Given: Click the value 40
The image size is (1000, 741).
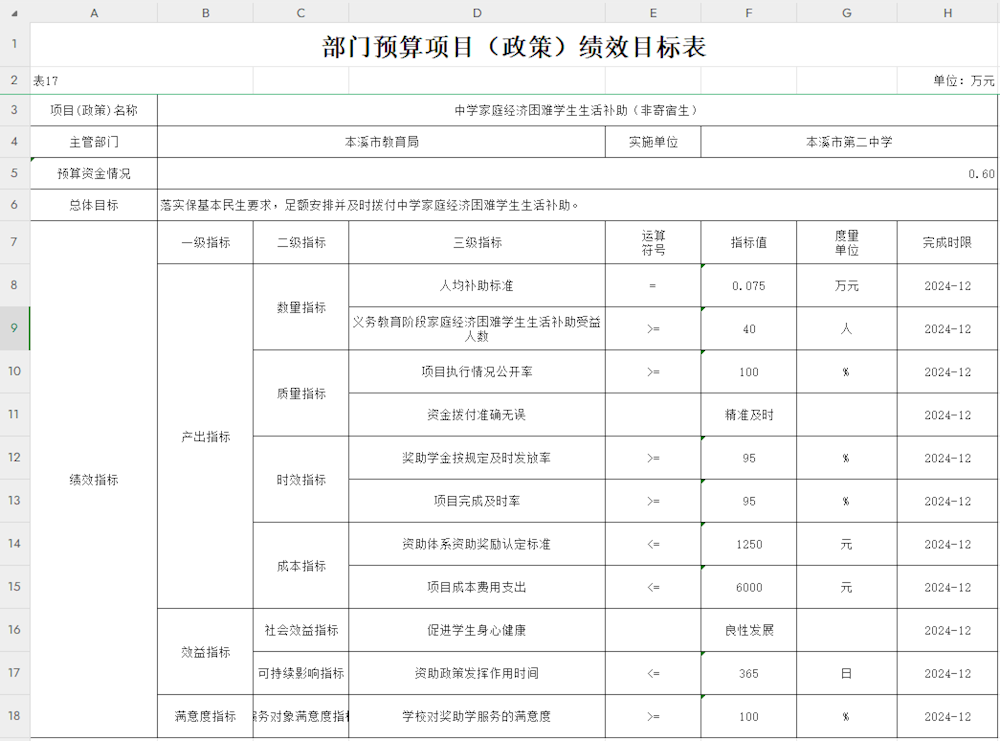Looking at the screenshot, I should 749,328.
